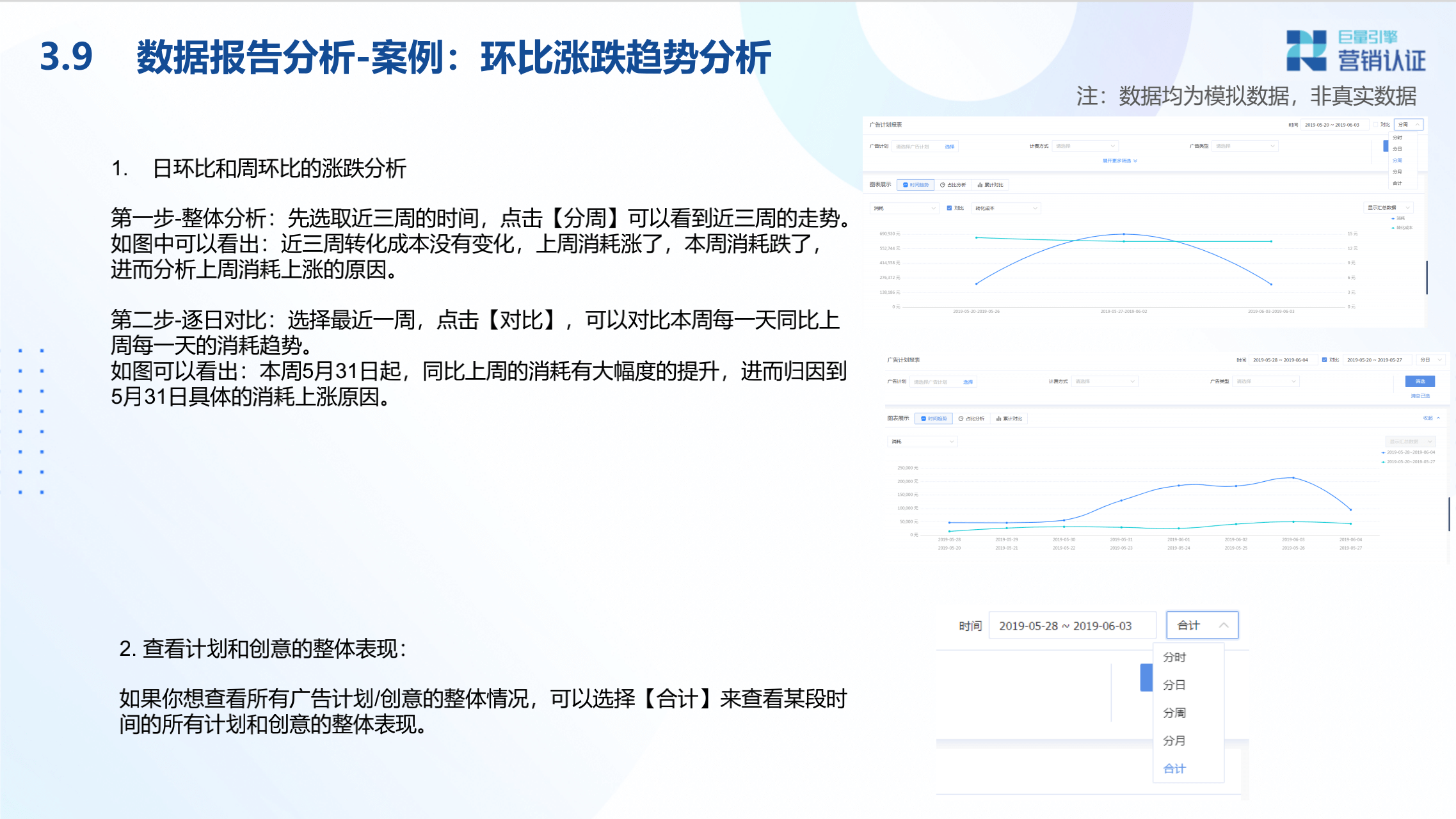Open the large 合计 granularity dropdown
This screenshot has width=1456, height=819.
click(x=1202, y=625)
